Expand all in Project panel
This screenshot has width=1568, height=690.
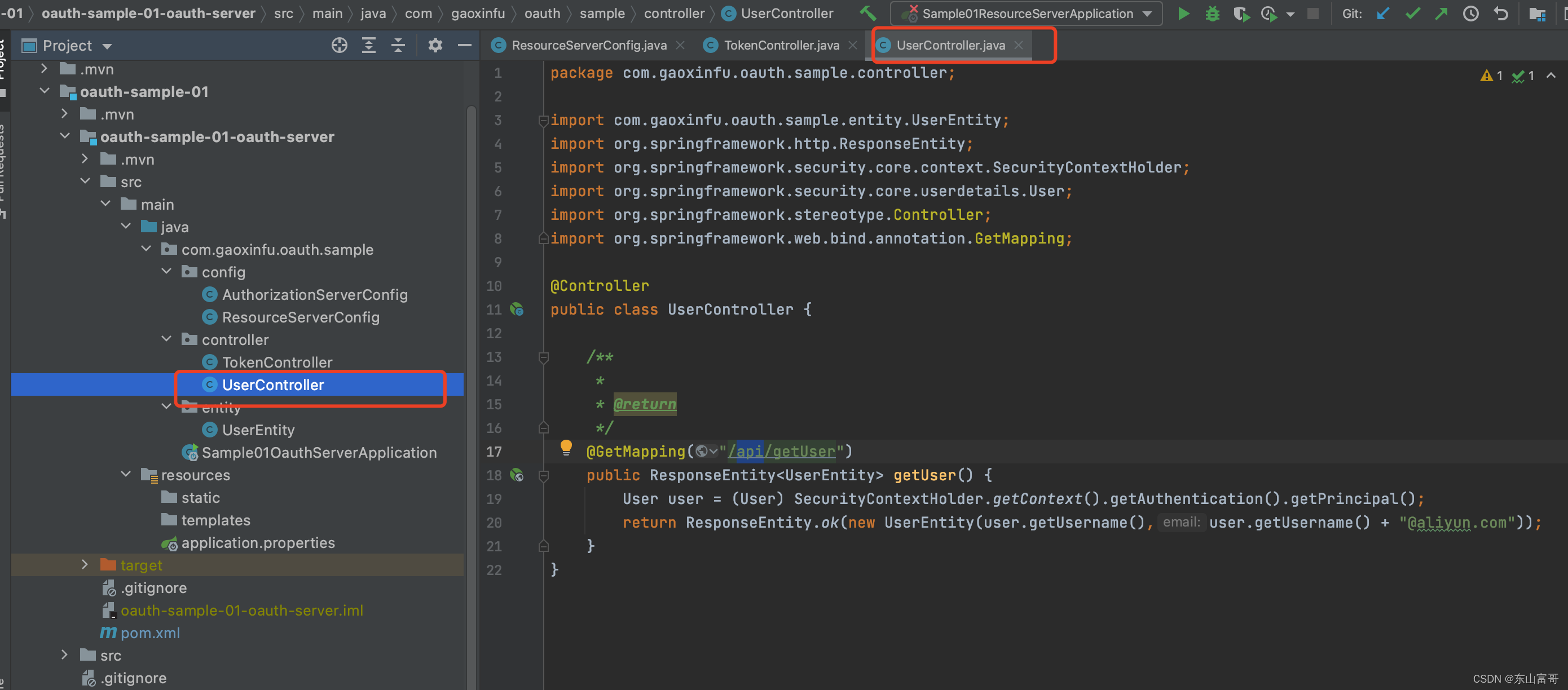point(369,45)
